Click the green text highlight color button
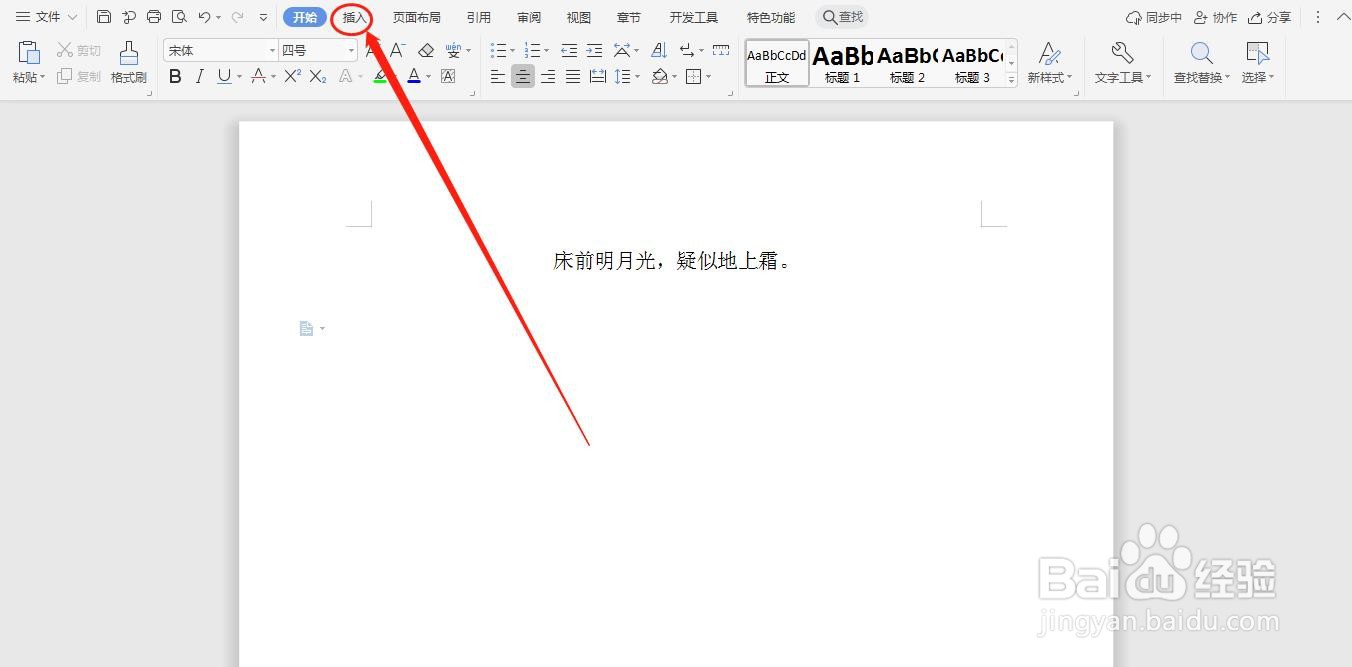Screen dimensions: 1352x667 click(x=380, y=76)
